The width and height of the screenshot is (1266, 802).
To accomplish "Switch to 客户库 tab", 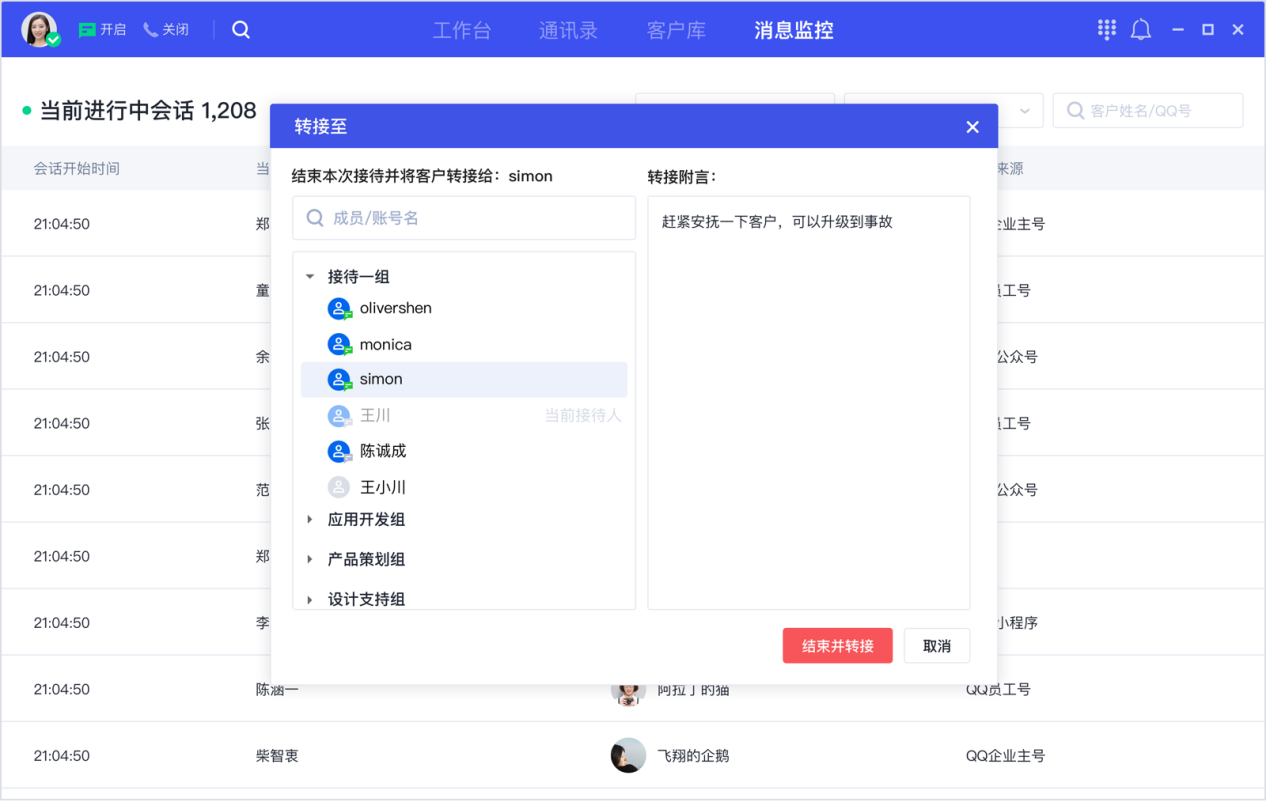I will click(676, 30).
